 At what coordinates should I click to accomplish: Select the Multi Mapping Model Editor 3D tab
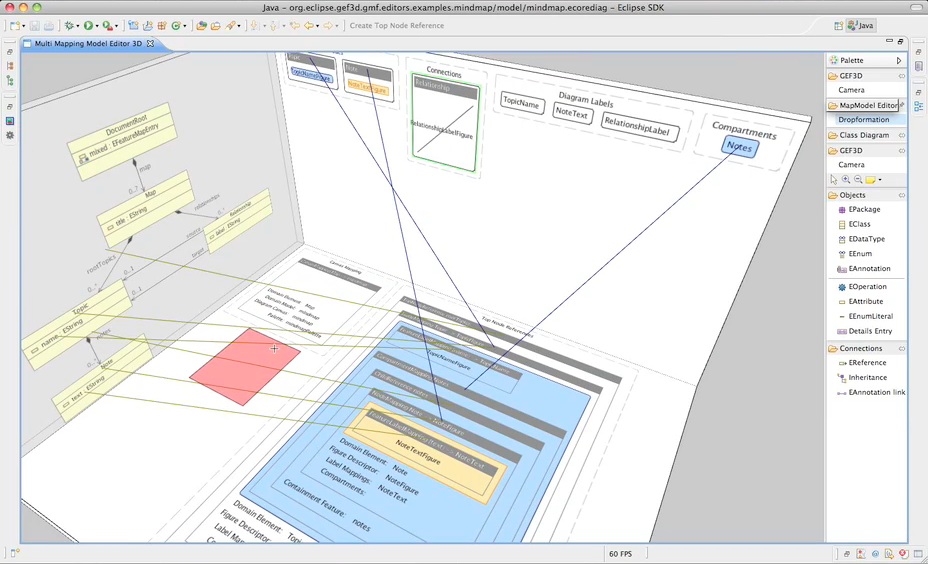(88, 43)
